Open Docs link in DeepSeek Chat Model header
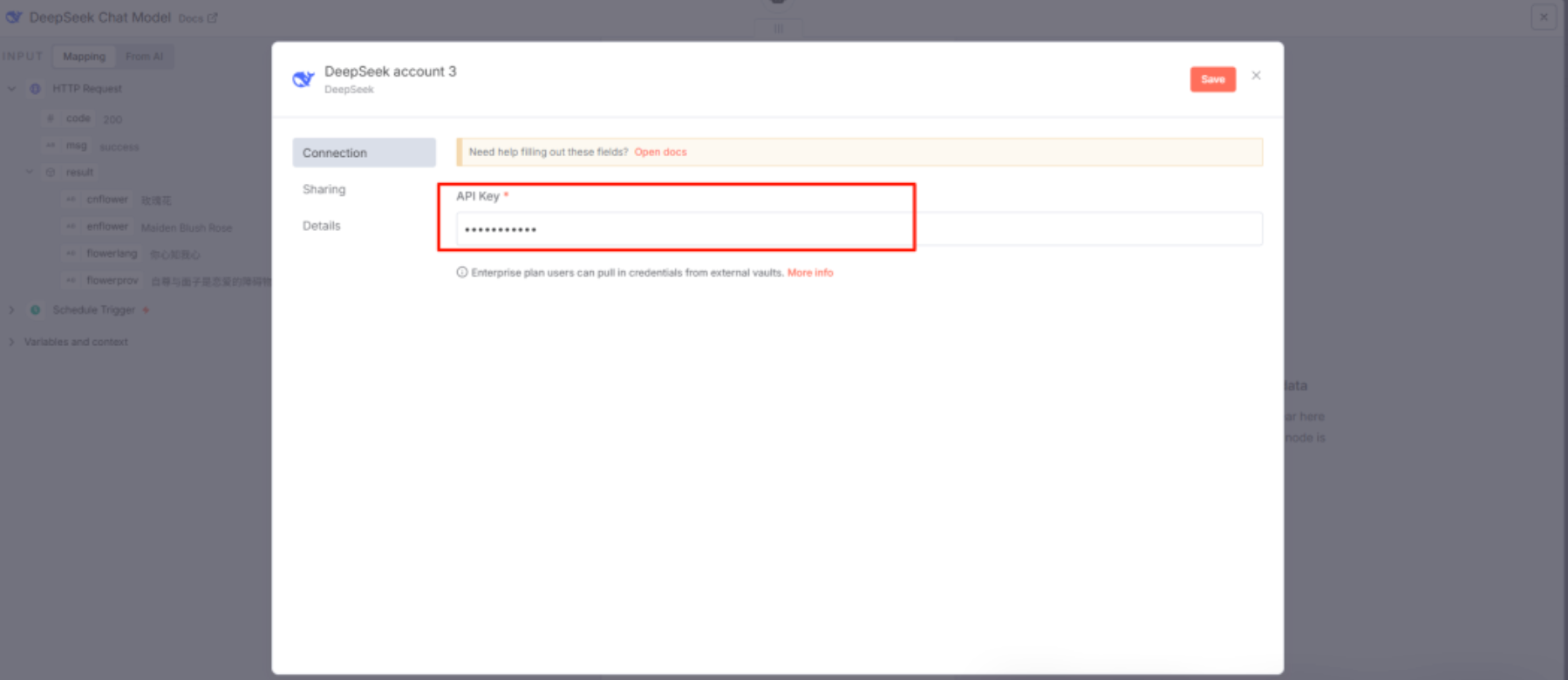 pos(198,17)
